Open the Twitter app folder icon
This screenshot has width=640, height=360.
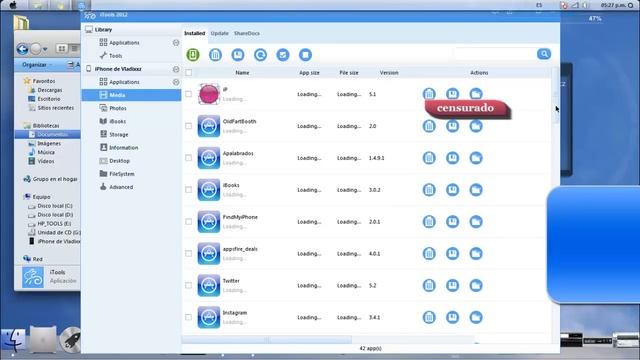[476, 285]
